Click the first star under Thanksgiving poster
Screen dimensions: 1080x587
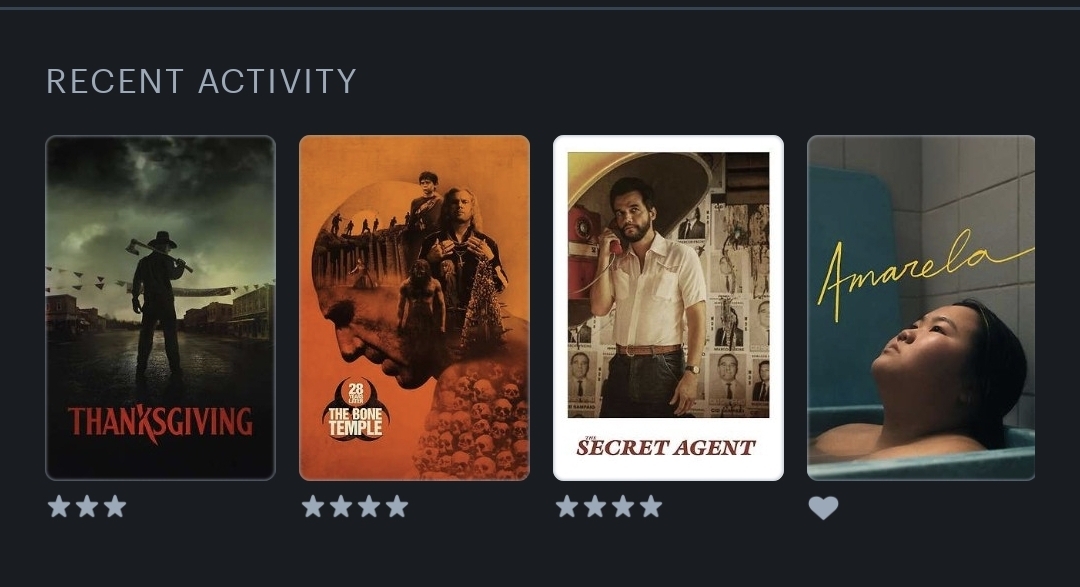(59, 506)
